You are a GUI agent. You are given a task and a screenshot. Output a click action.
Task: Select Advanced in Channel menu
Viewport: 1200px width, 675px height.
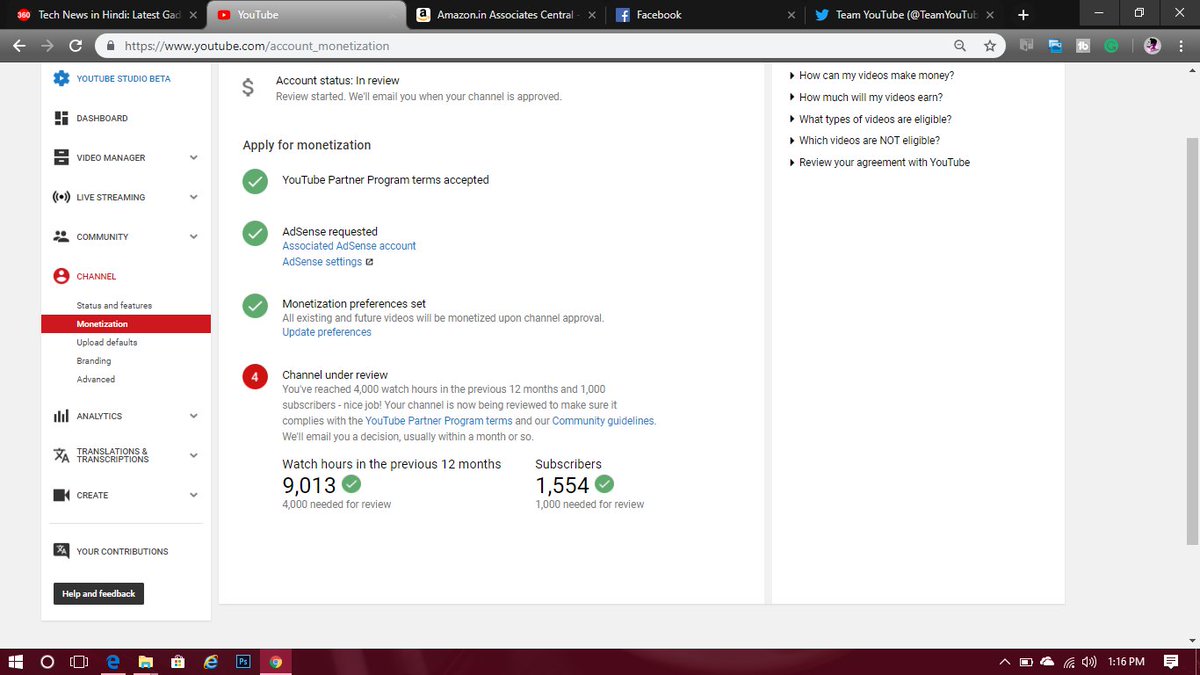point(96,379)
